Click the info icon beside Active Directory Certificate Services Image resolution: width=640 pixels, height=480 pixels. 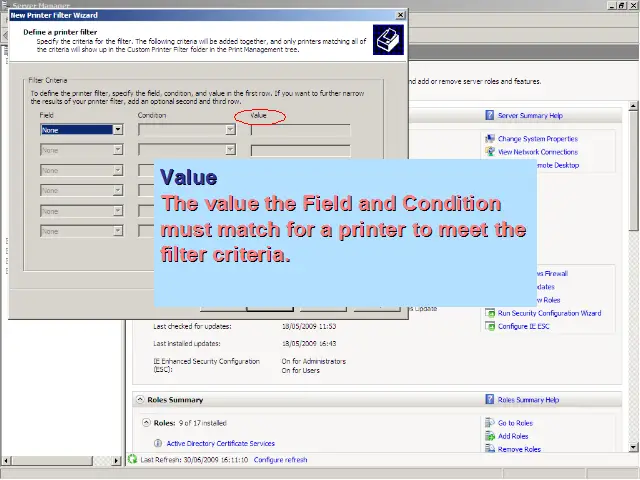158,443
